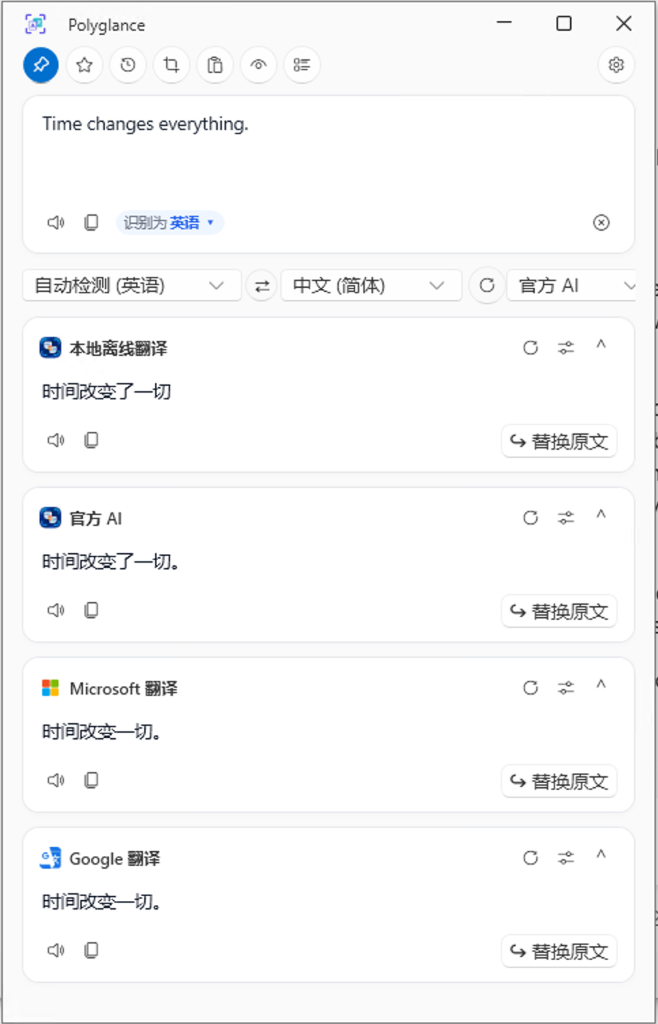Viewport: 658px width, 1024px height.
Task: Copy the 本地离线翻译 result
Action: (x=91, y=441)
